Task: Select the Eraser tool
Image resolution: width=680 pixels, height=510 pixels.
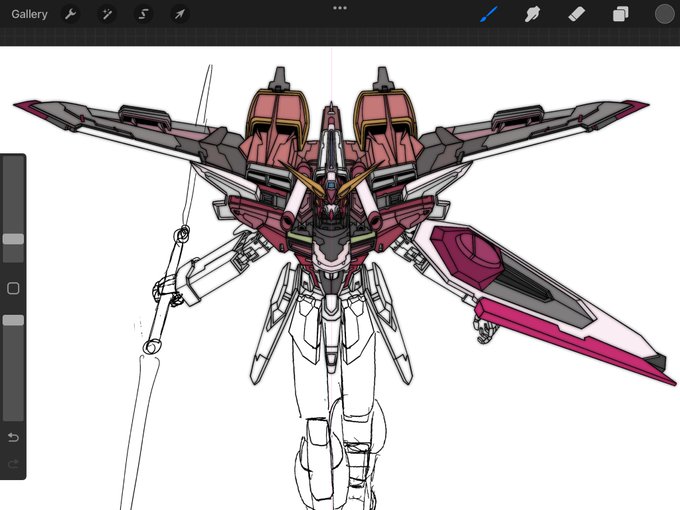Action: tap(576, 14)
